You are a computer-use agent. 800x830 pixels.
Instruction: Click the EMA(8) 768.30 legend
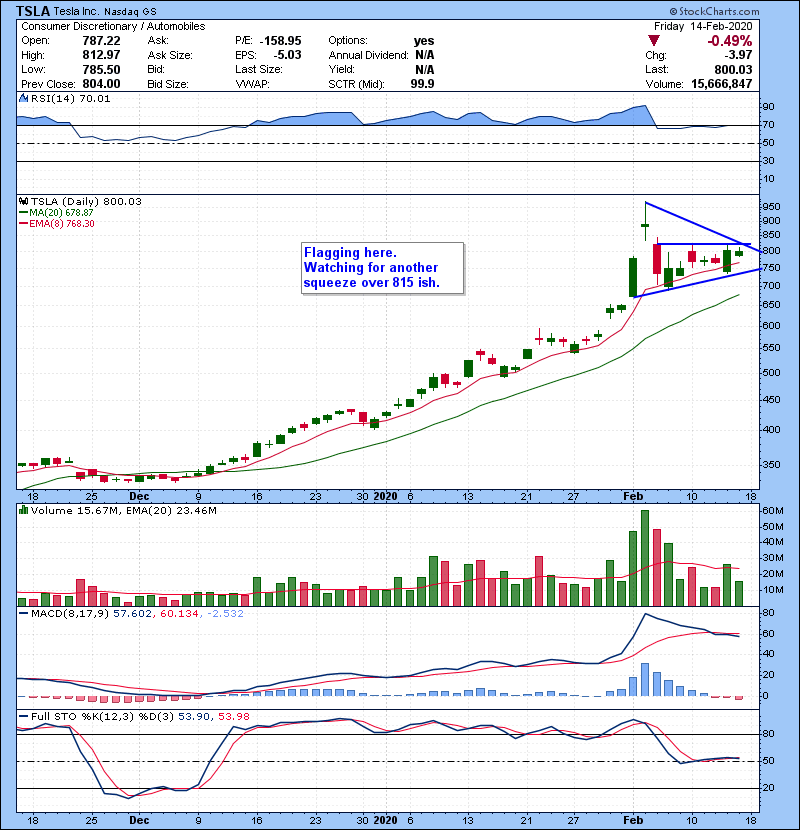[57, 224]
